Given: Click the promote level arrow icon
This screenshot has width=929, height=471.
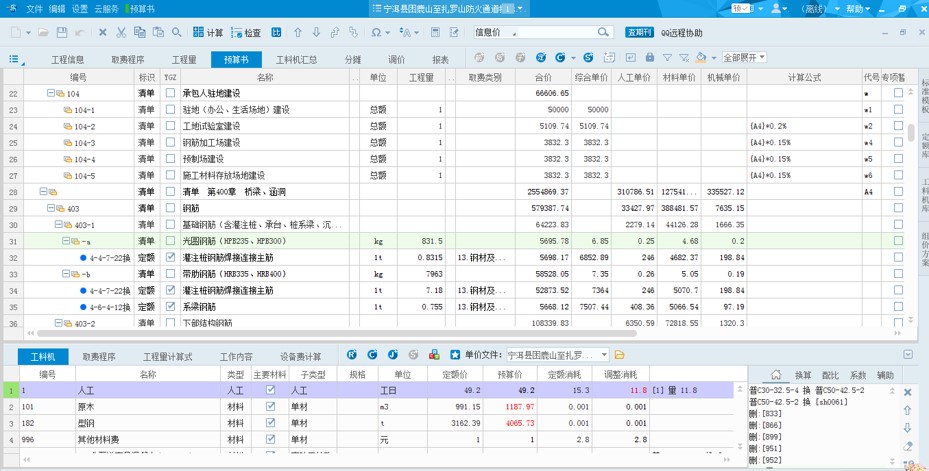Looking at the screenshot, I should pyautogui.click(x=335, y=33).
